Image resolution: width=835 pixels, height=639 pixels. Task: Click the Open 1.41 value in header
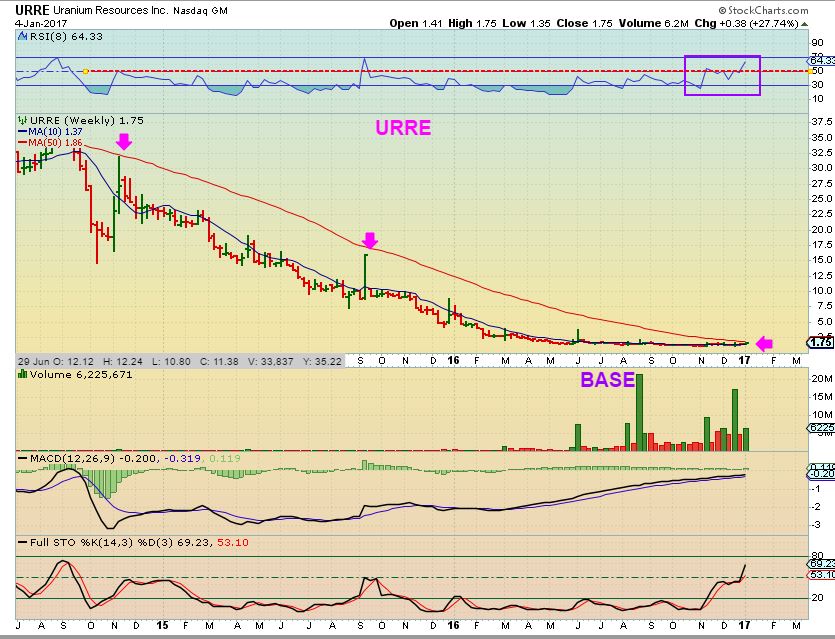point(416,23)
